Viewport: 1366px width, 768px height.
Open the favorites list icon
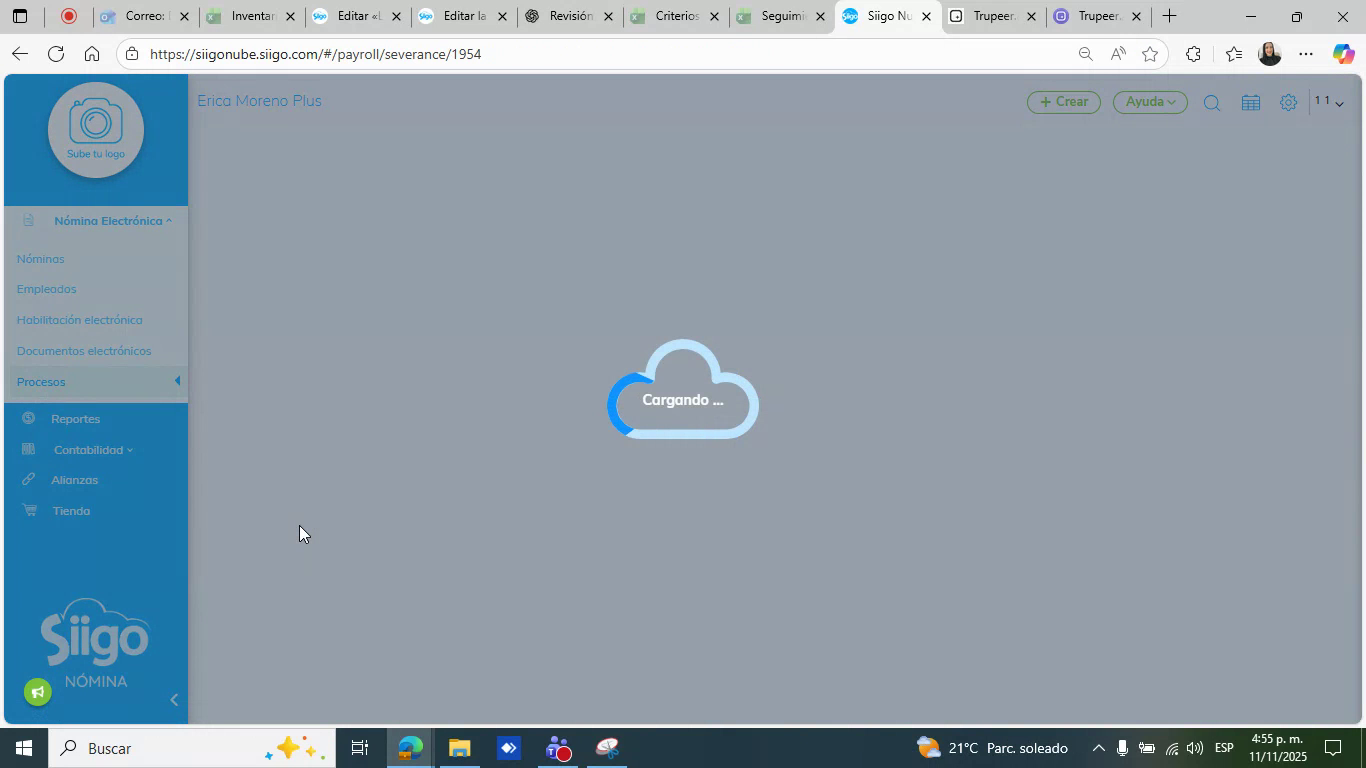tap(1233, 54)
